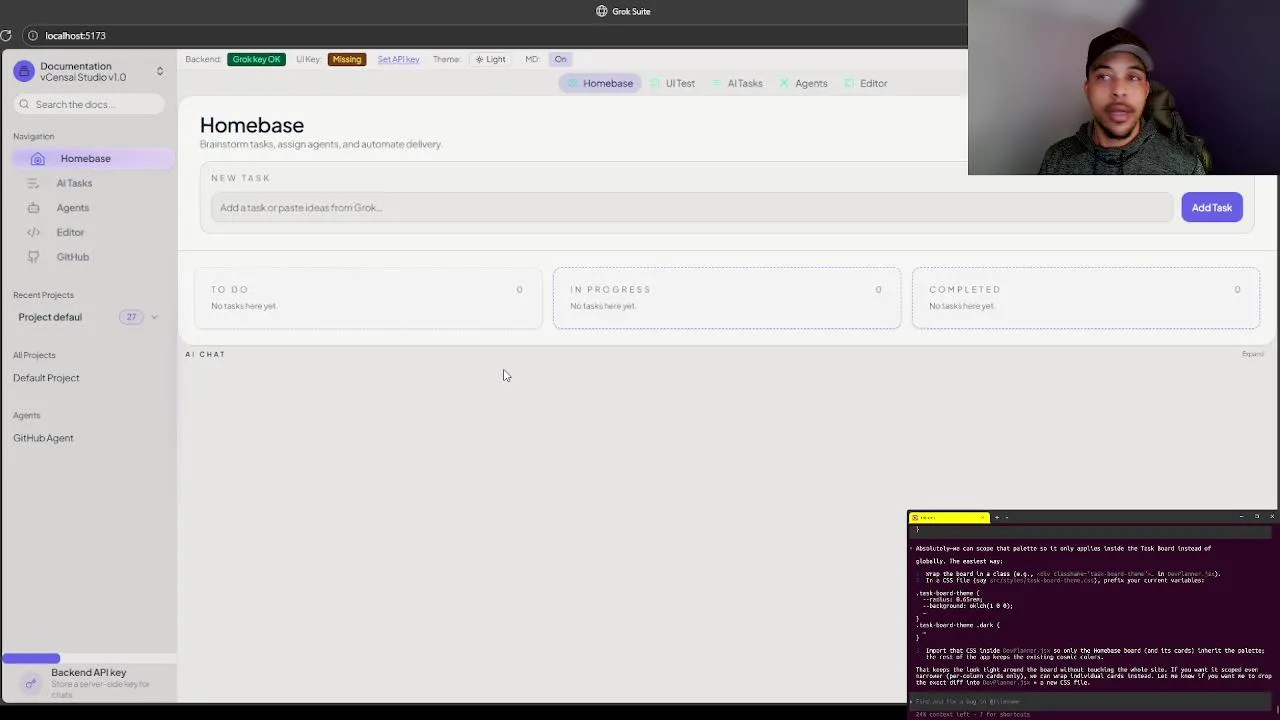Click the browser reload icon
This screenshot has width=1280, height=720.
6,36
